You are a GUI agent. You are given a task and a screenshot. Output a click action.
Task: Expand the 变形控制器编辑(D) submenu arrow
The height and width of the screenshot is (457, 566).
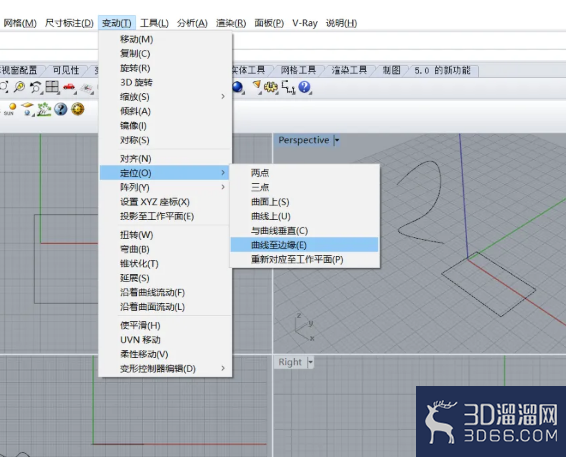click(x=223, y=368)
